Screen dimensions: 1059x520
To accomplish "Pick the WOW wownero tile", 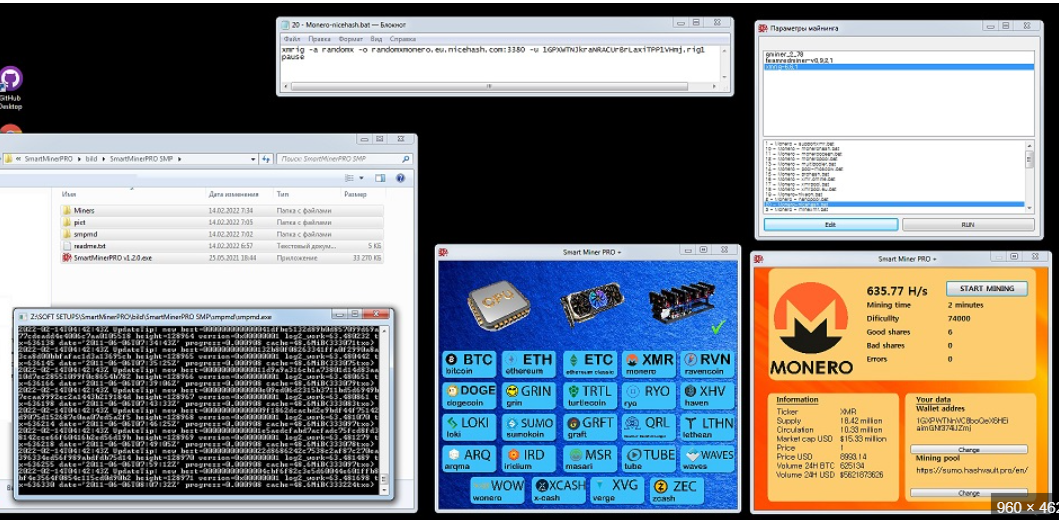I will [x=498, y=490].
